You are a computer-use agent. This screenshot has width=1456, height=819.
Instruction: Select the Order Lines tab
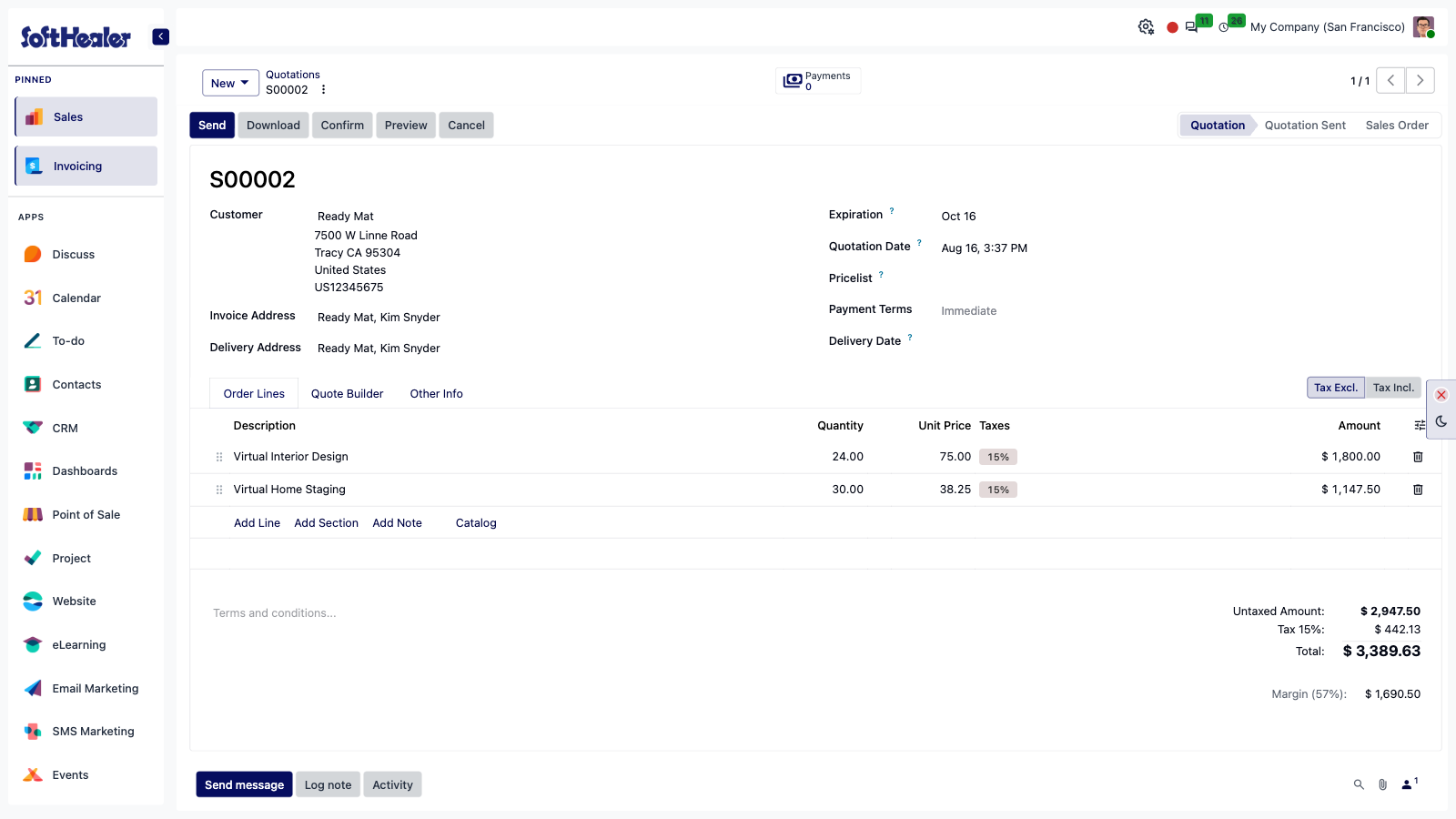coord(254,394)
